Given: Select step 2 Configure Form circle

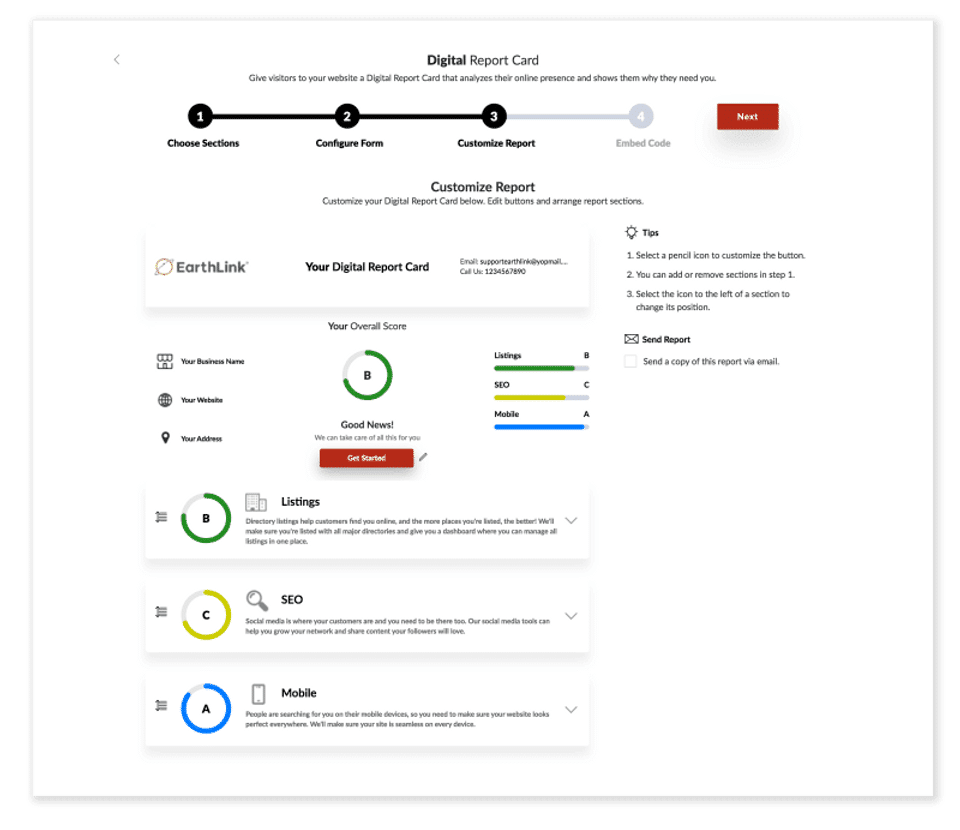Looking at the screenshot, I should (347, 116).
